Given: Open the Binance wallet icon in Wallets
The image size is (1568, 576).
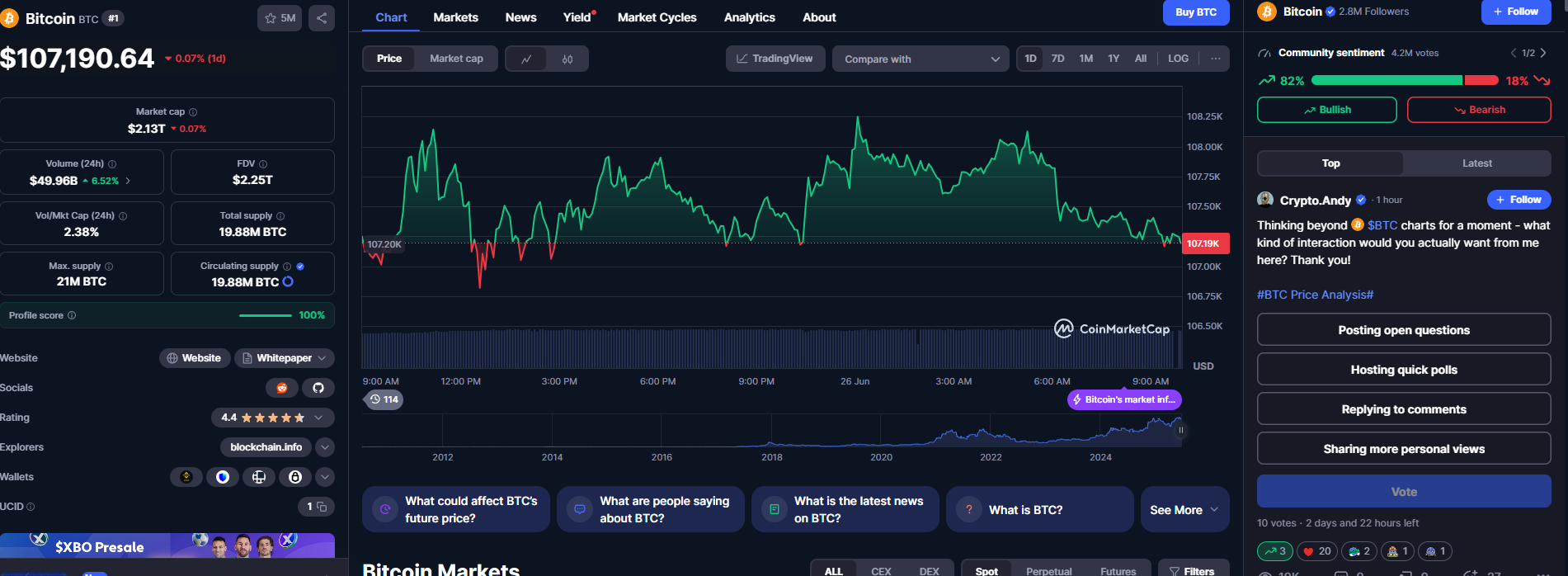Looking at the screenshot, I should point(186,477).
